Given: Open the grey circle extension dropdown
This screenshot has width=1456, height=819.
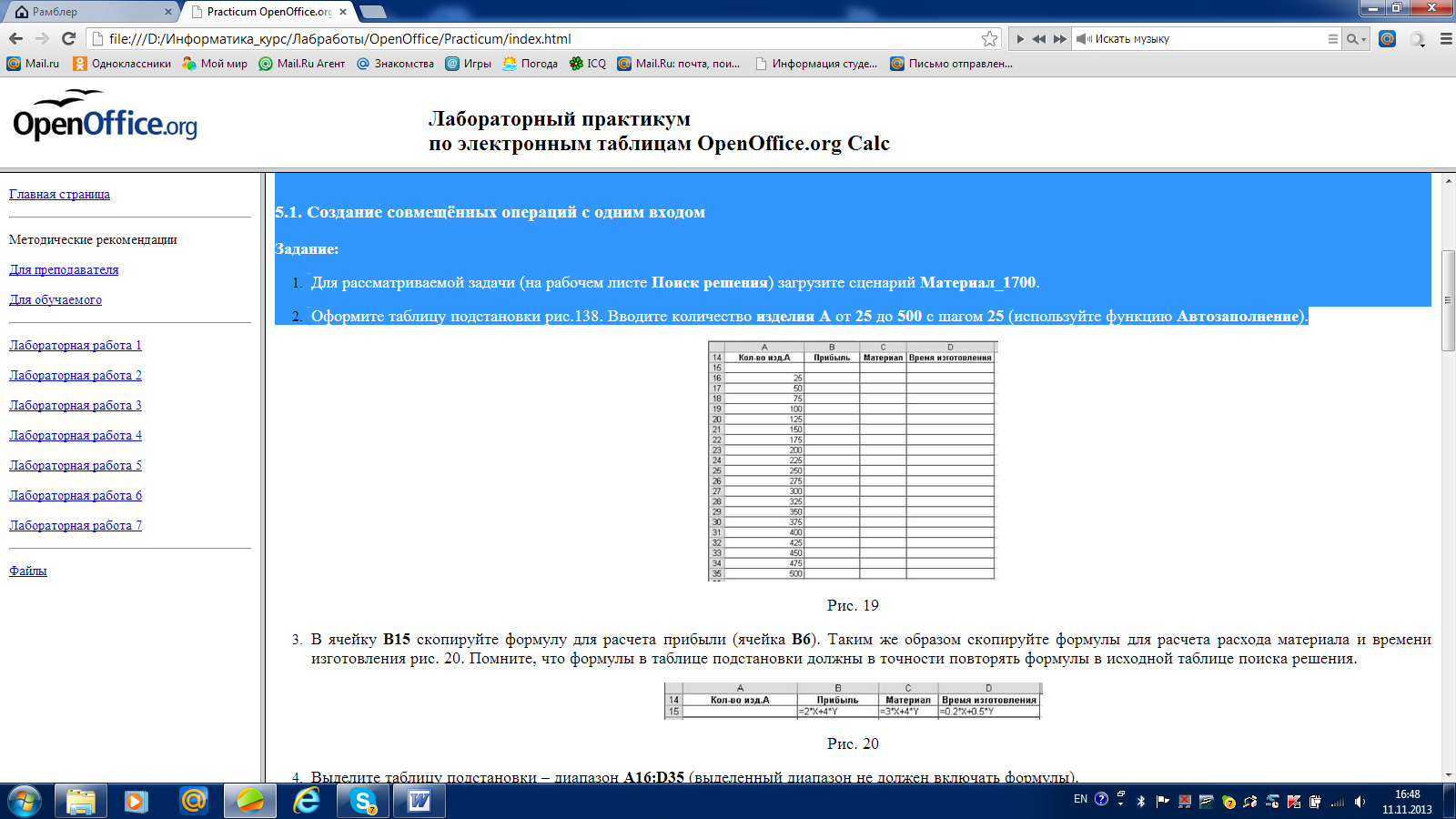Looking at the screenshot, I should pyautogui.click(x=1418, y=39).
